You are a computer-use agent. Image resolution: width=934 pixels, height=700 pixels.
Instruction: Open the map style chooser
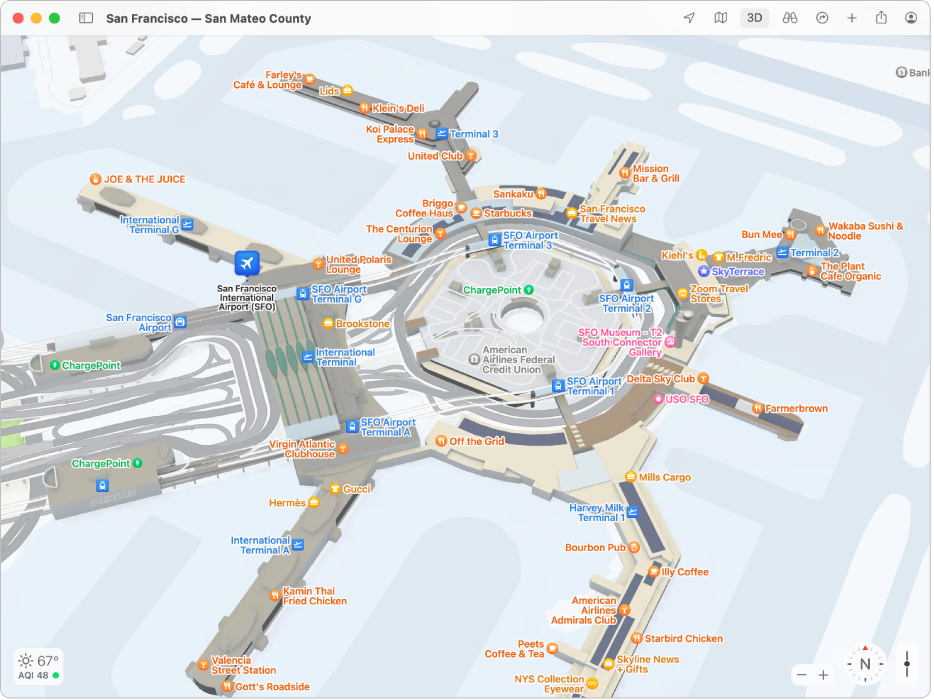(720, 17)
